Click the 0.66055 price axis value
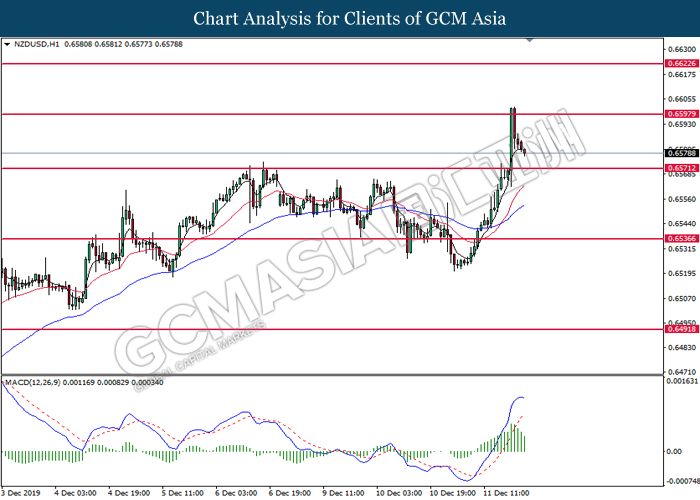This screenshot has width=700, height=500. (682, 99)
